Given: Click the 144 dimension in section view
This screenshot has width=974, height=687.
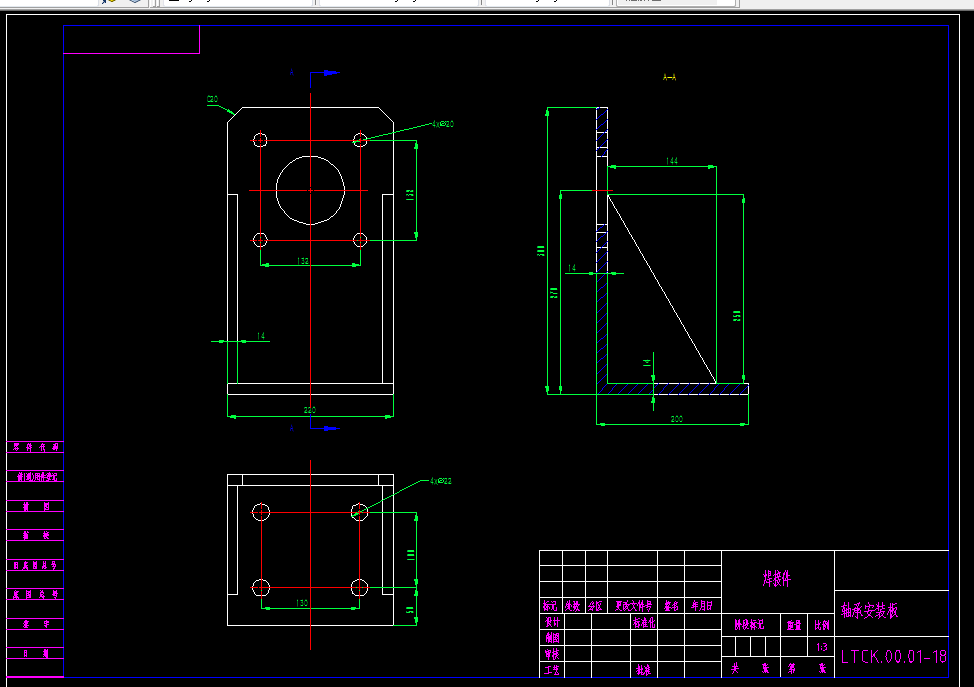Looking at the screenshot, I should click(x=671, y=160).
